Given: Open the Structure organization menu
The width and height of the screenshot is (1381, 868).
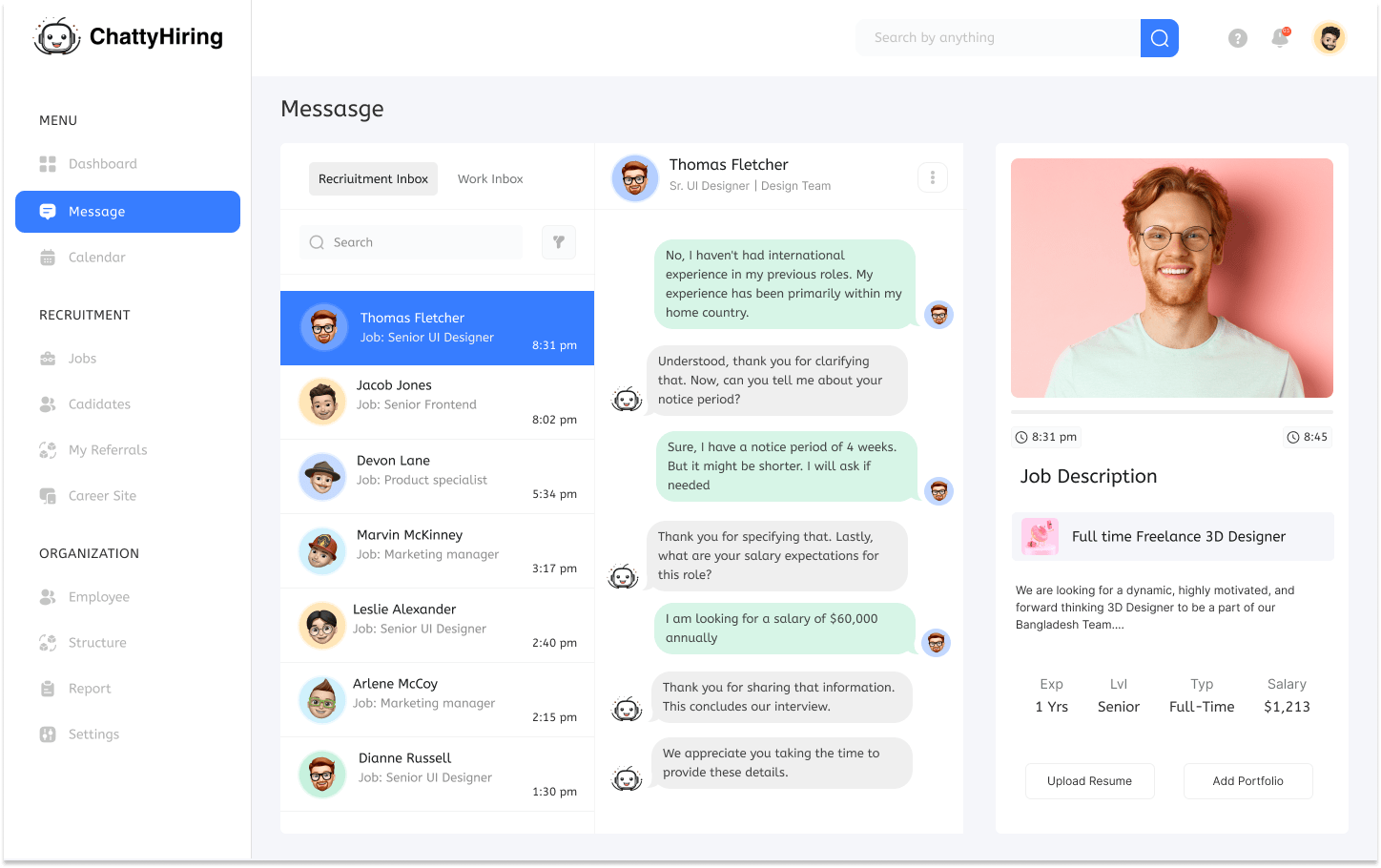Looking at the screenshot, I should (x=97, y=642).
